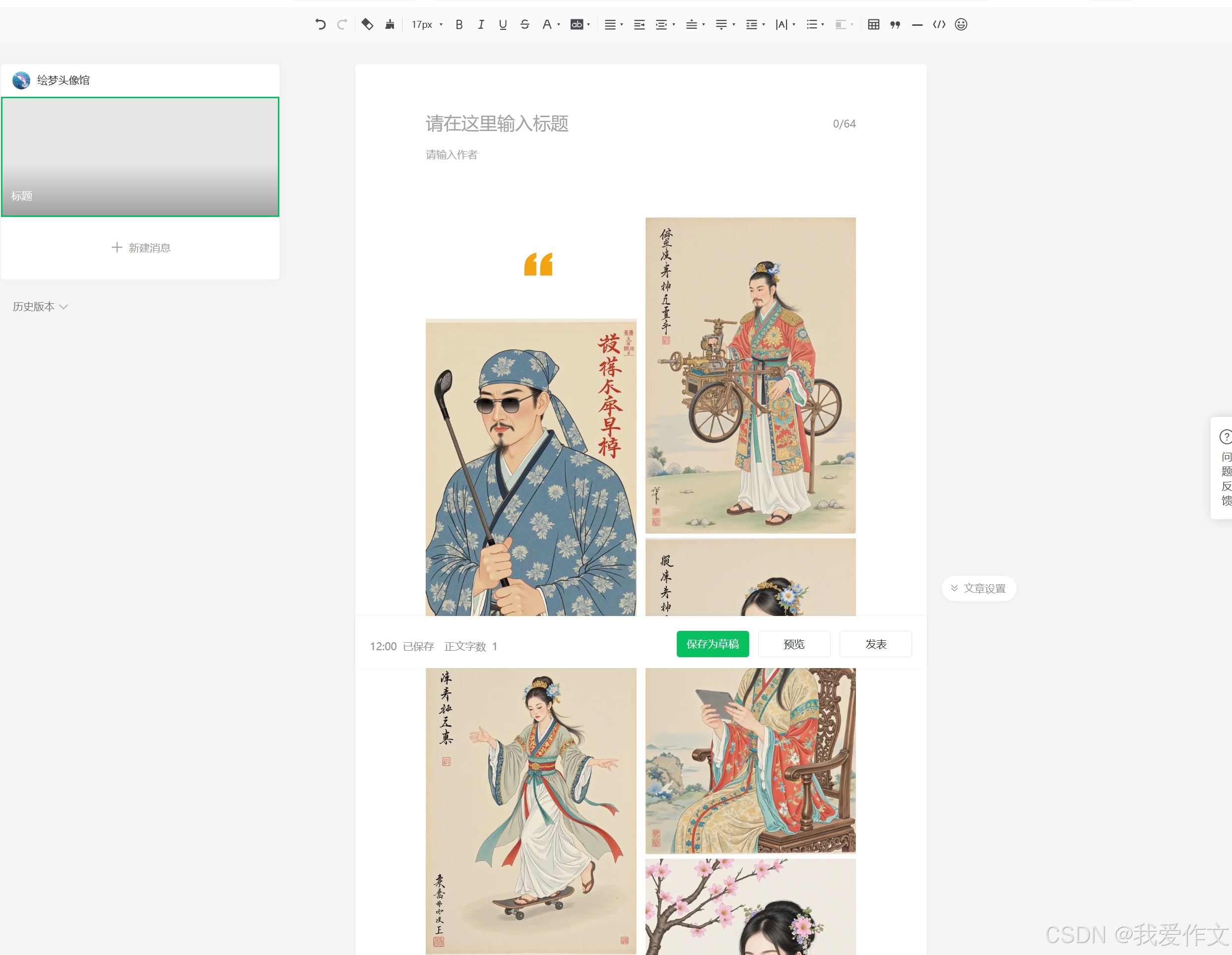Select the plum blossom woman illustration

[750, 906]
